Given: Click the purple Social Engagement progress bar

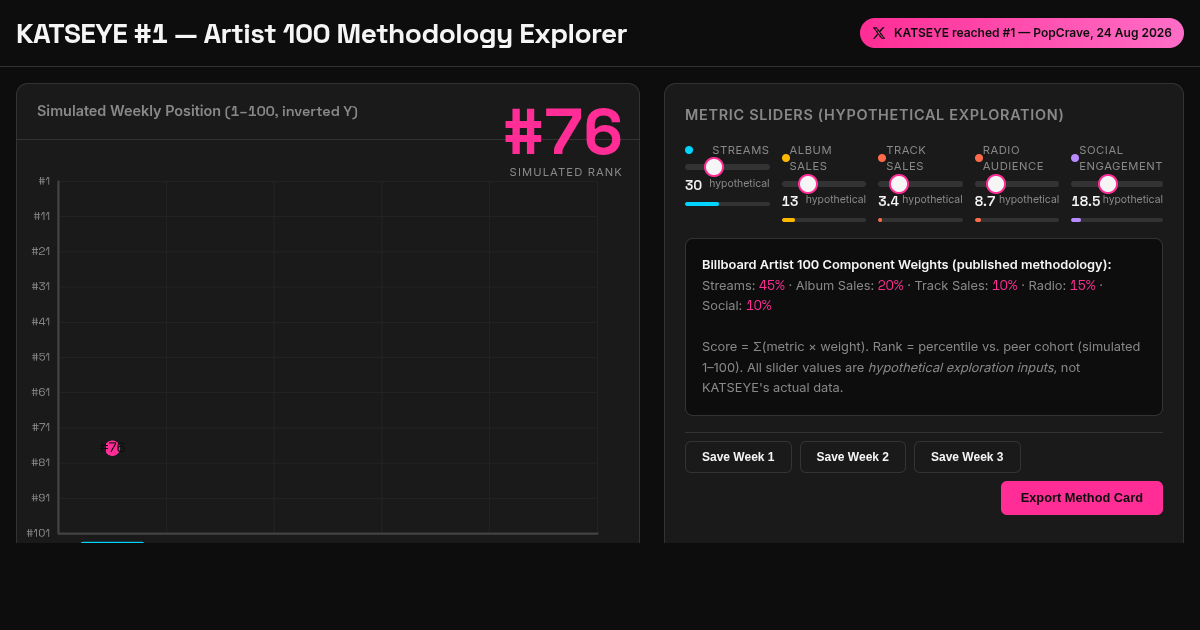Looking at the screenshot, I should pyautogui.click(x=1076, y=220).
